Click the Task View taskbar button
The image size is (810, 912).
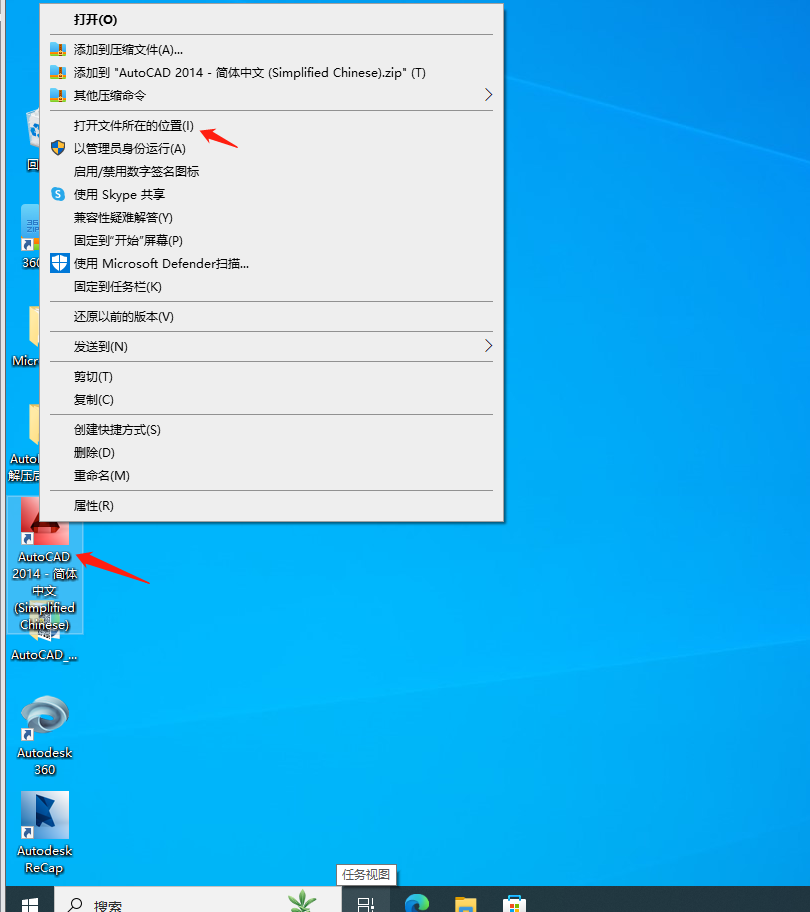pyautogui.click(x=366, y=903)
